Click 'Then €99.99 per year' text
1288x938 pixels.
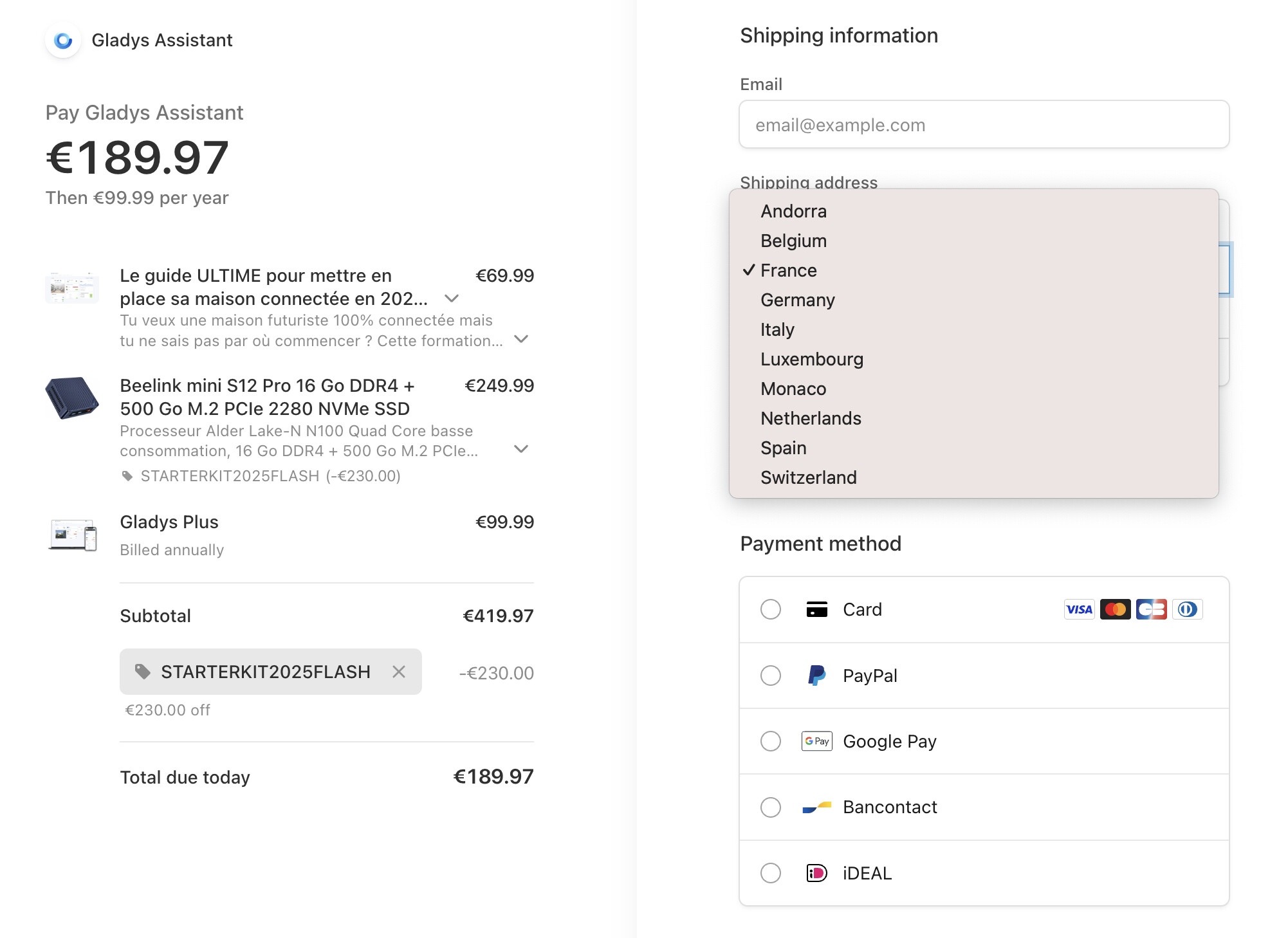click(137, 198)
